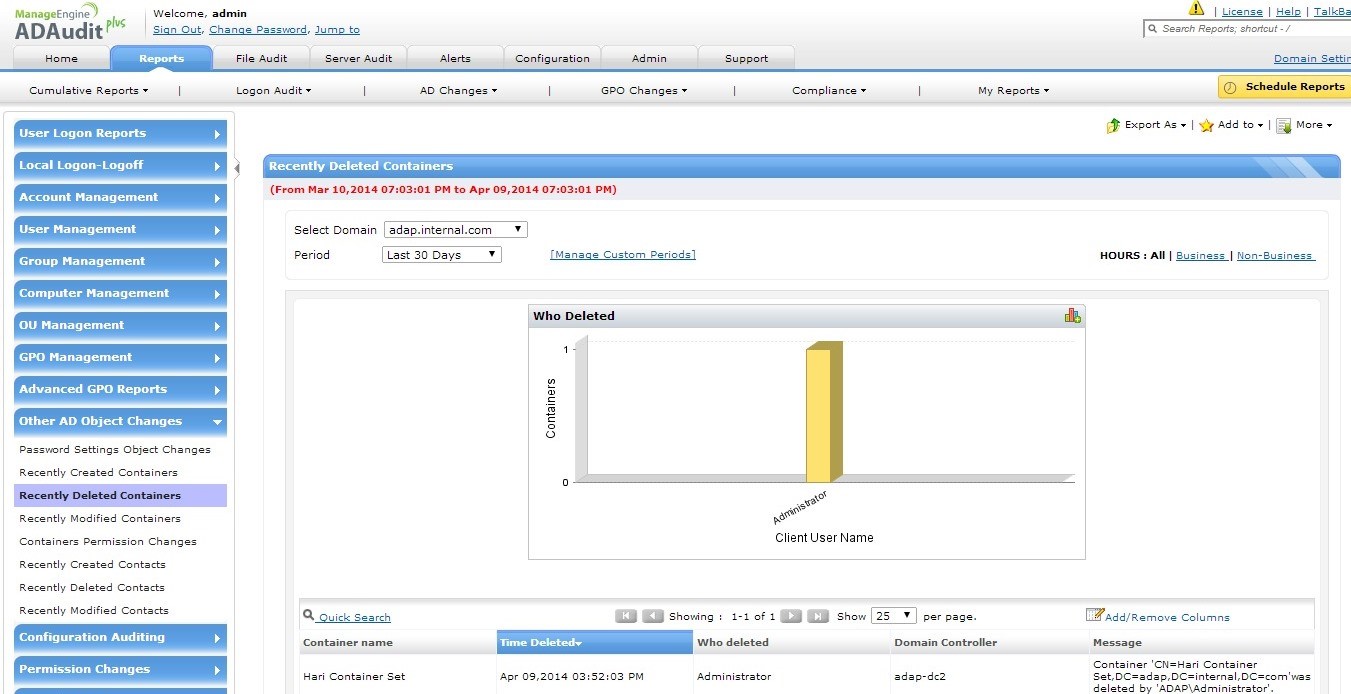
Task: Open the License link
Action: [x=1243, y=12]
